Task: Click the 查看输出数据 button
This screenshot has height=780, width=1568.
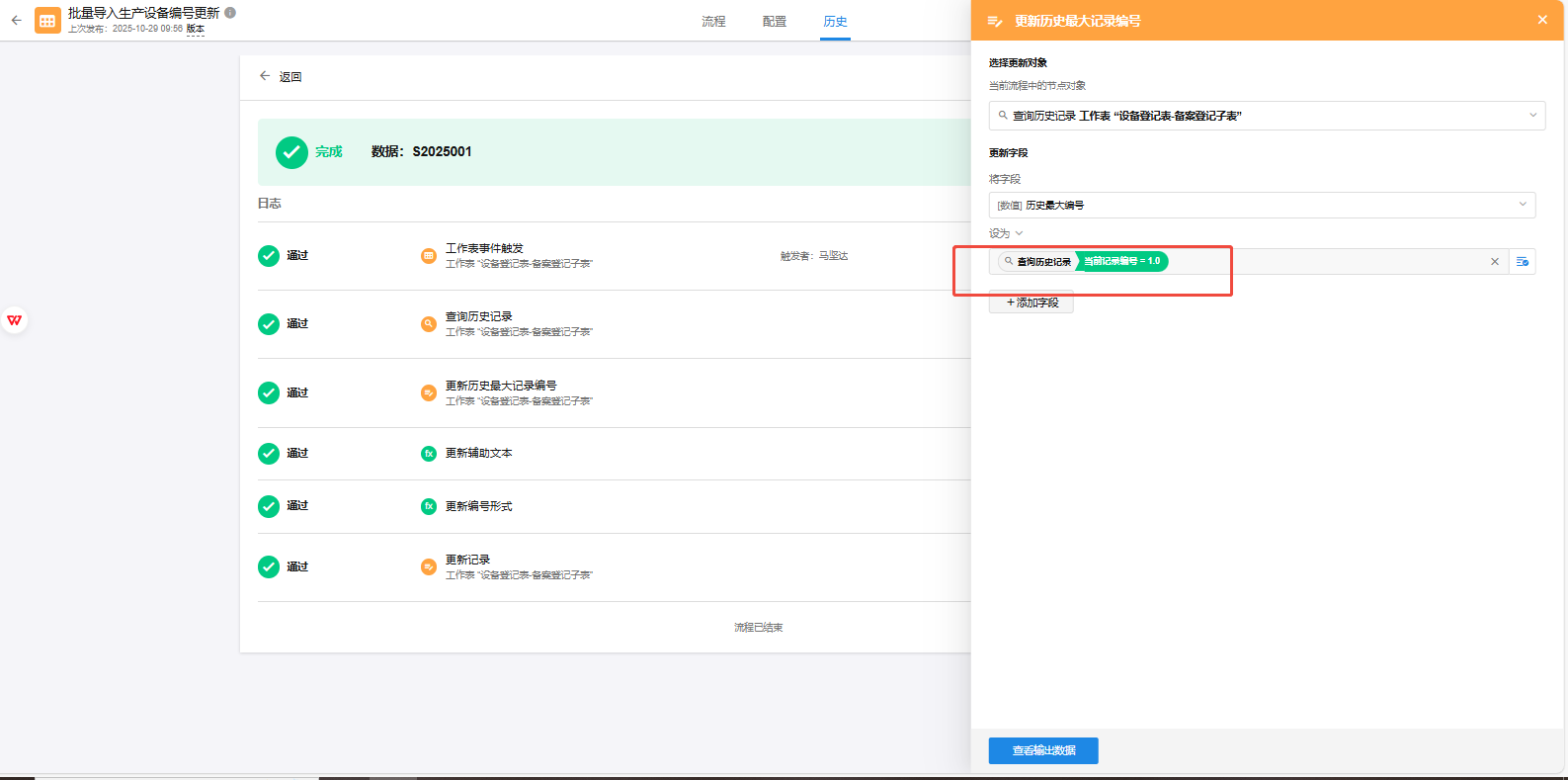Action: [1043, 750]
